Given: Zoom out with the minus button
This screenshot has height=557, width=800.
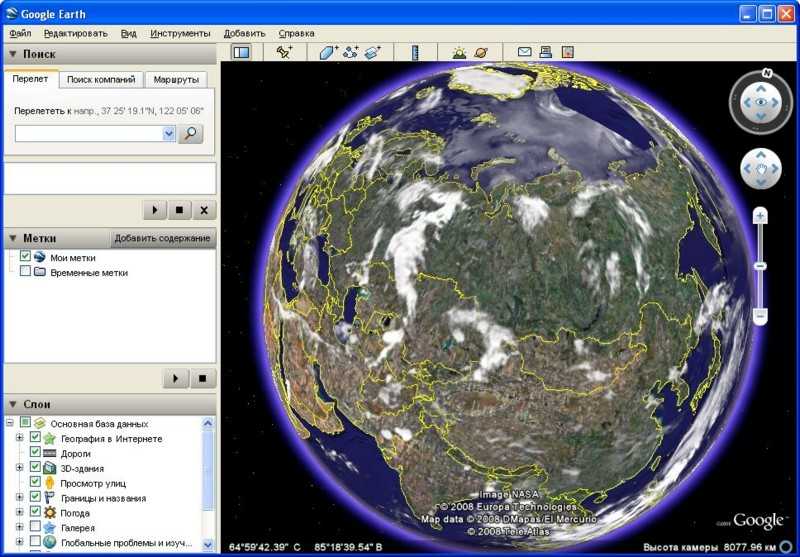Looking at the screenshot, I should [x=760, y=316].
